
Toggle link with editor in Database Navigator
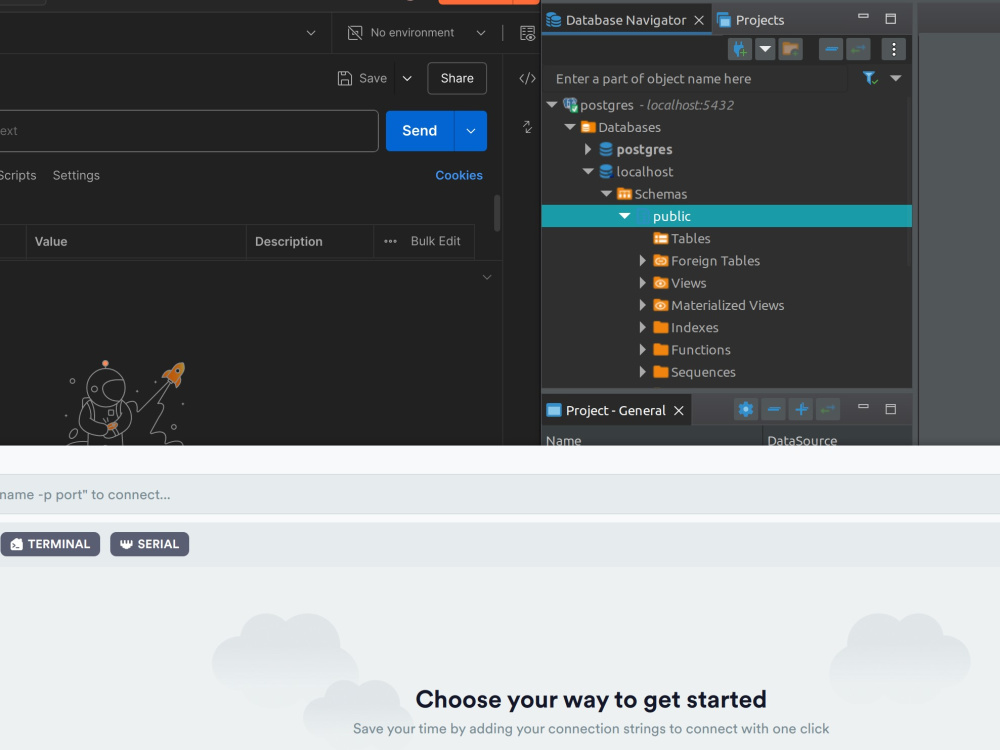(858, 49)
